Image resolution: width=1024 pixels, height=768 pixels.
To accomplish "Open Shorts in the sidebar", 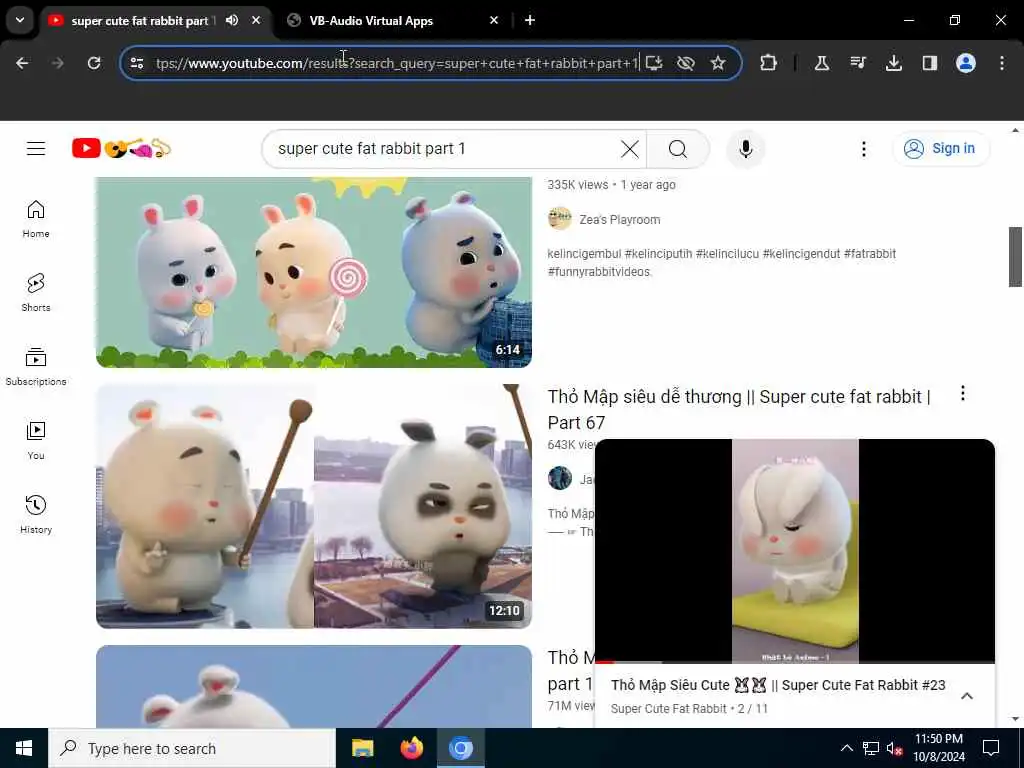I will point(36,293).
